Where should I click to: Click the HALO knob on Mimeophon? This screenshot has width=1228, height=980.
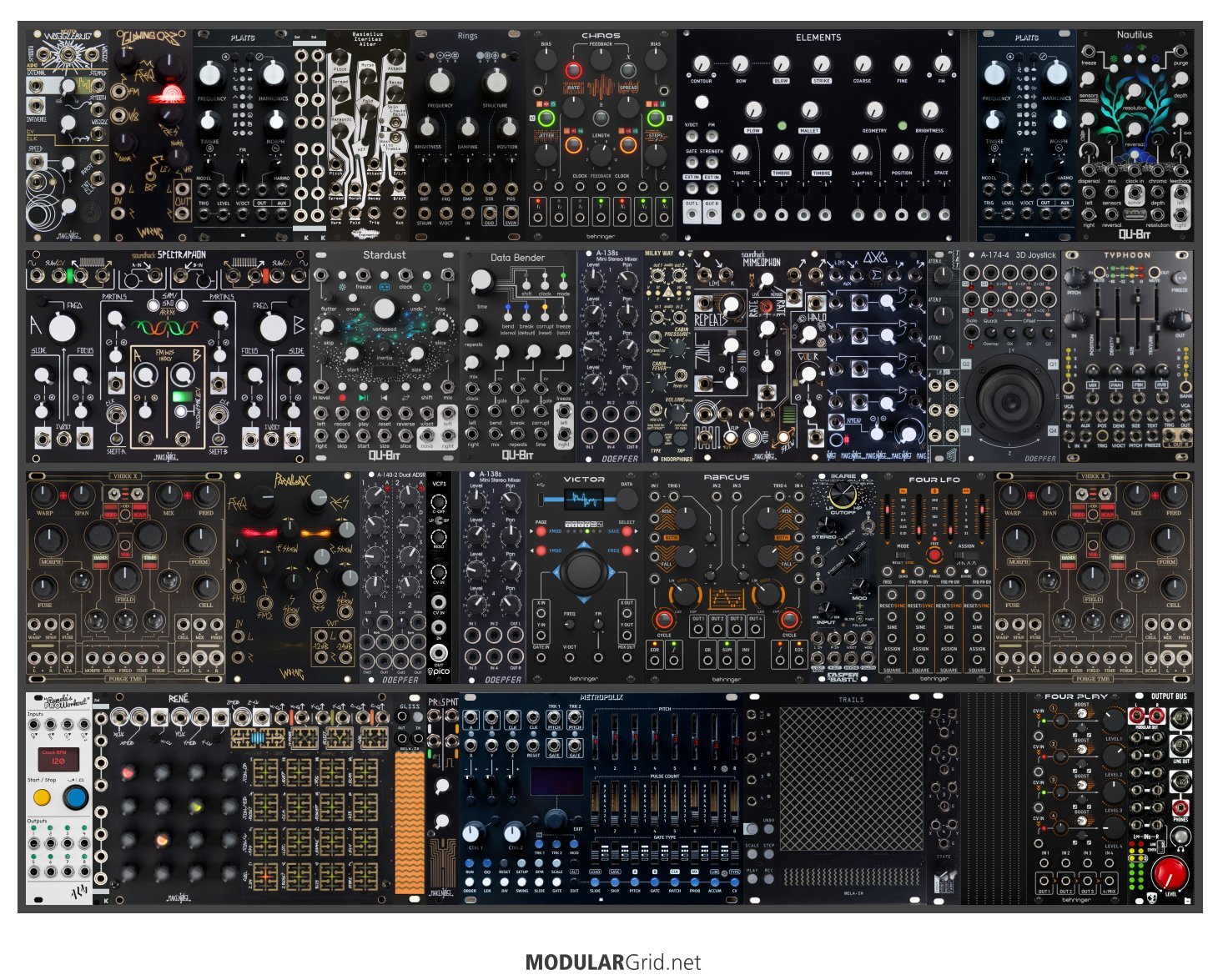coord(808,334)
